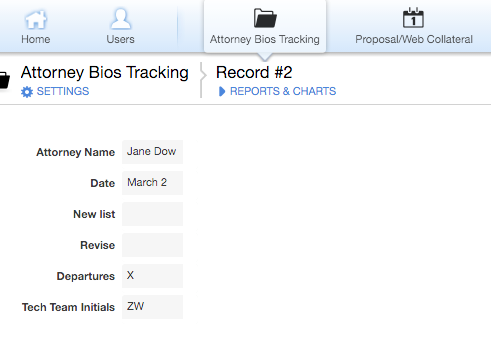The width and height of the screenshot is (491, 363).
Task: Click the Tech Team Initials field ZW
Action: point(152,307)
